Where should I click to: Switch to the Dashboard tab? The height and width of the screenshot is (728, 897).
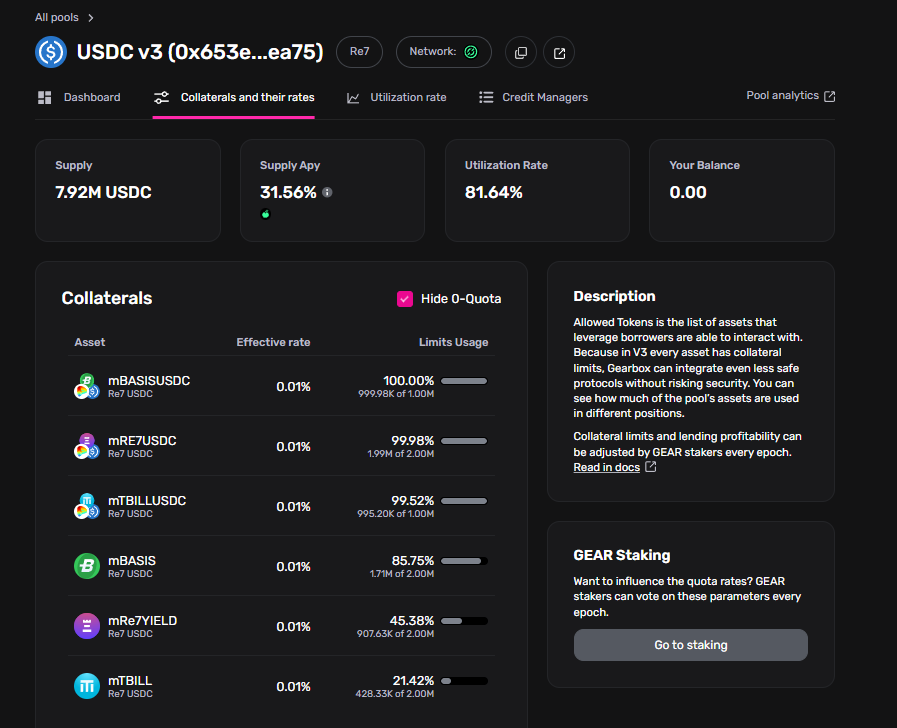pyautogui.click(x=80, y=97)
